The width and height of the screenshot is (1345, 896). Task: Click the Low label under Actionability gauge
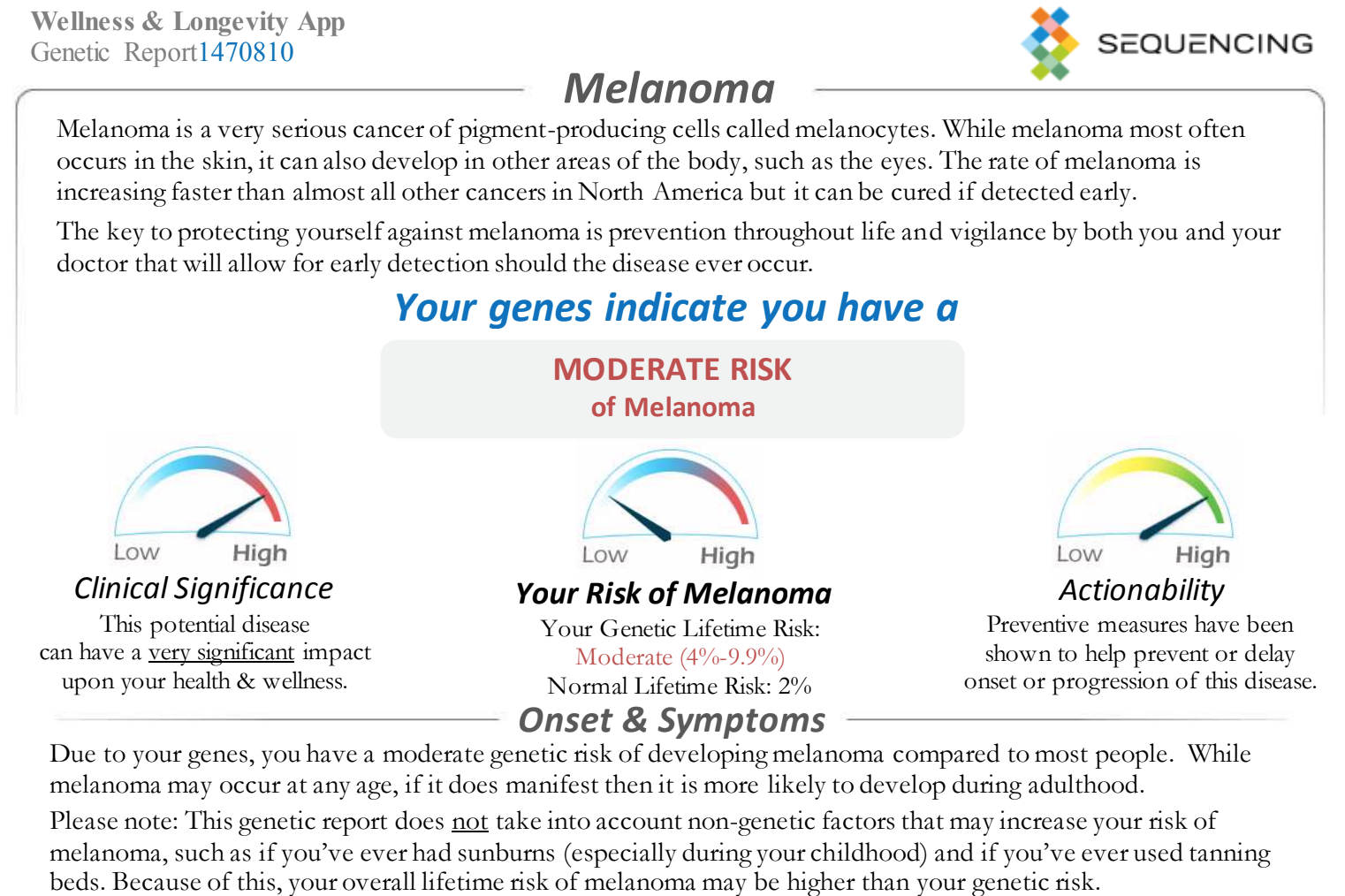1079,554
